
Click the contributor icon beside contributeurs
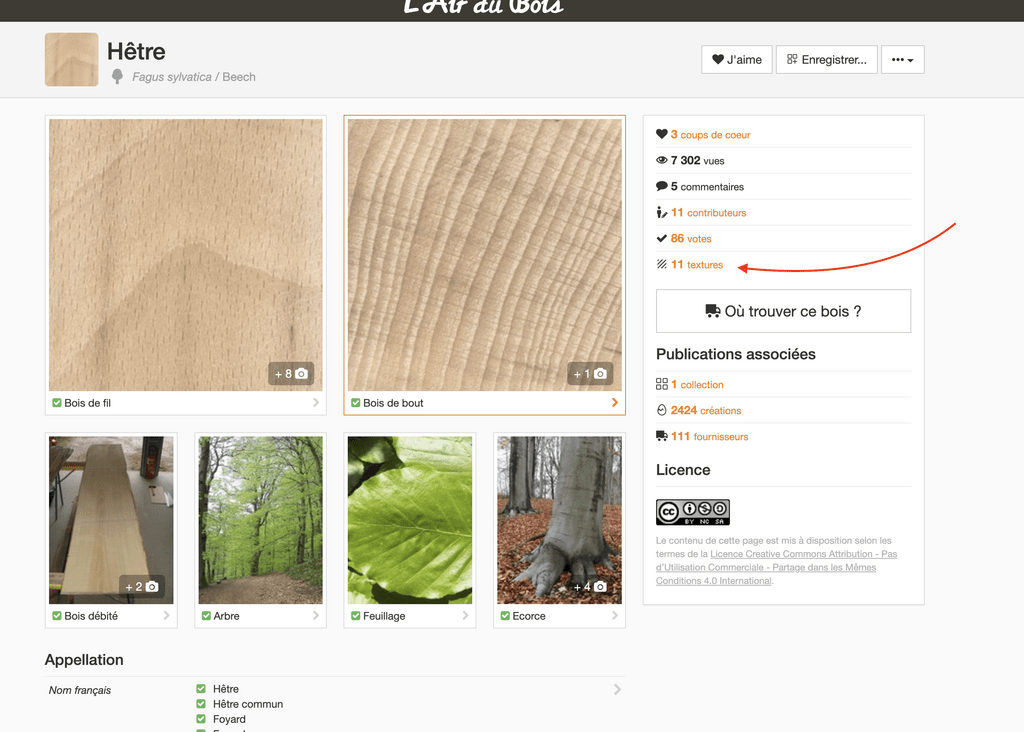coord(662,212)
